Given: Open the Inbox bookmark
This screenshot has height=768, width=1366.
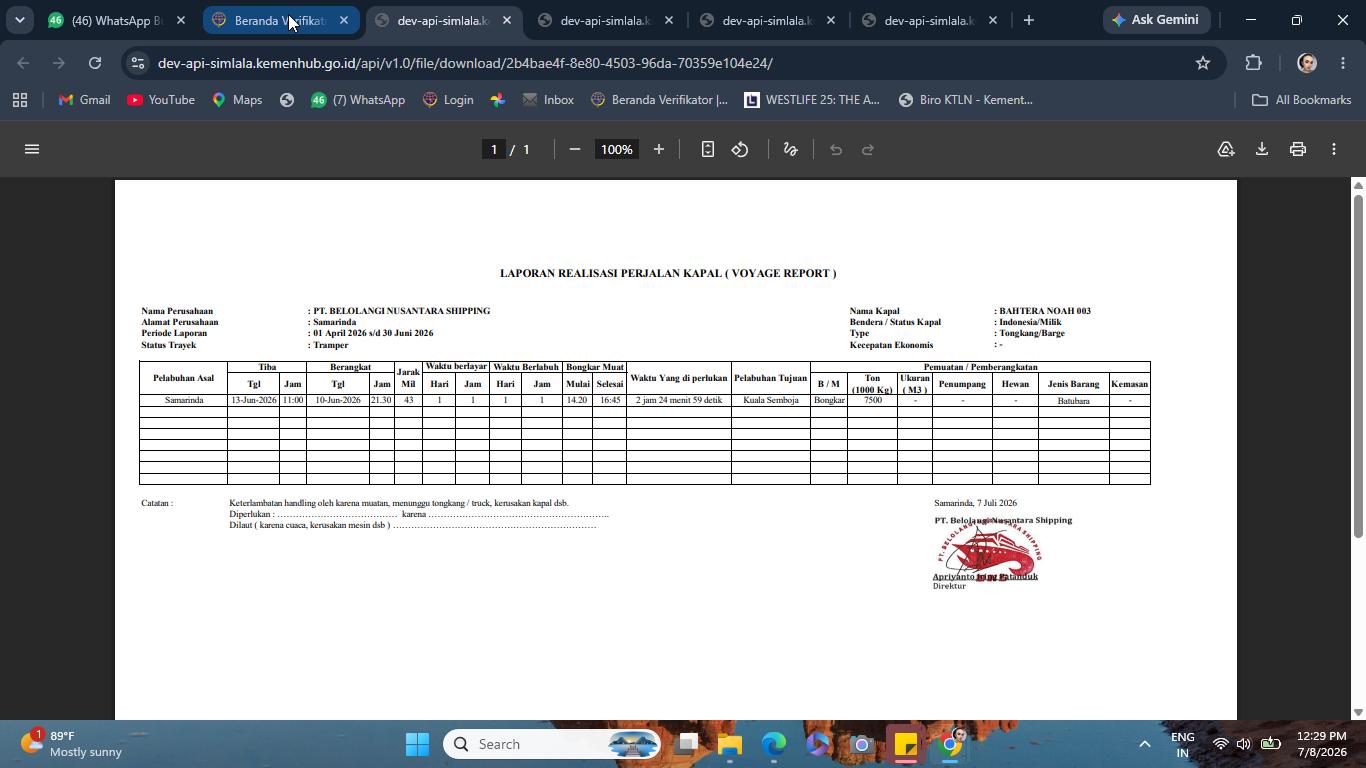Looking at the screenshot, I should (x=548, y=100).
